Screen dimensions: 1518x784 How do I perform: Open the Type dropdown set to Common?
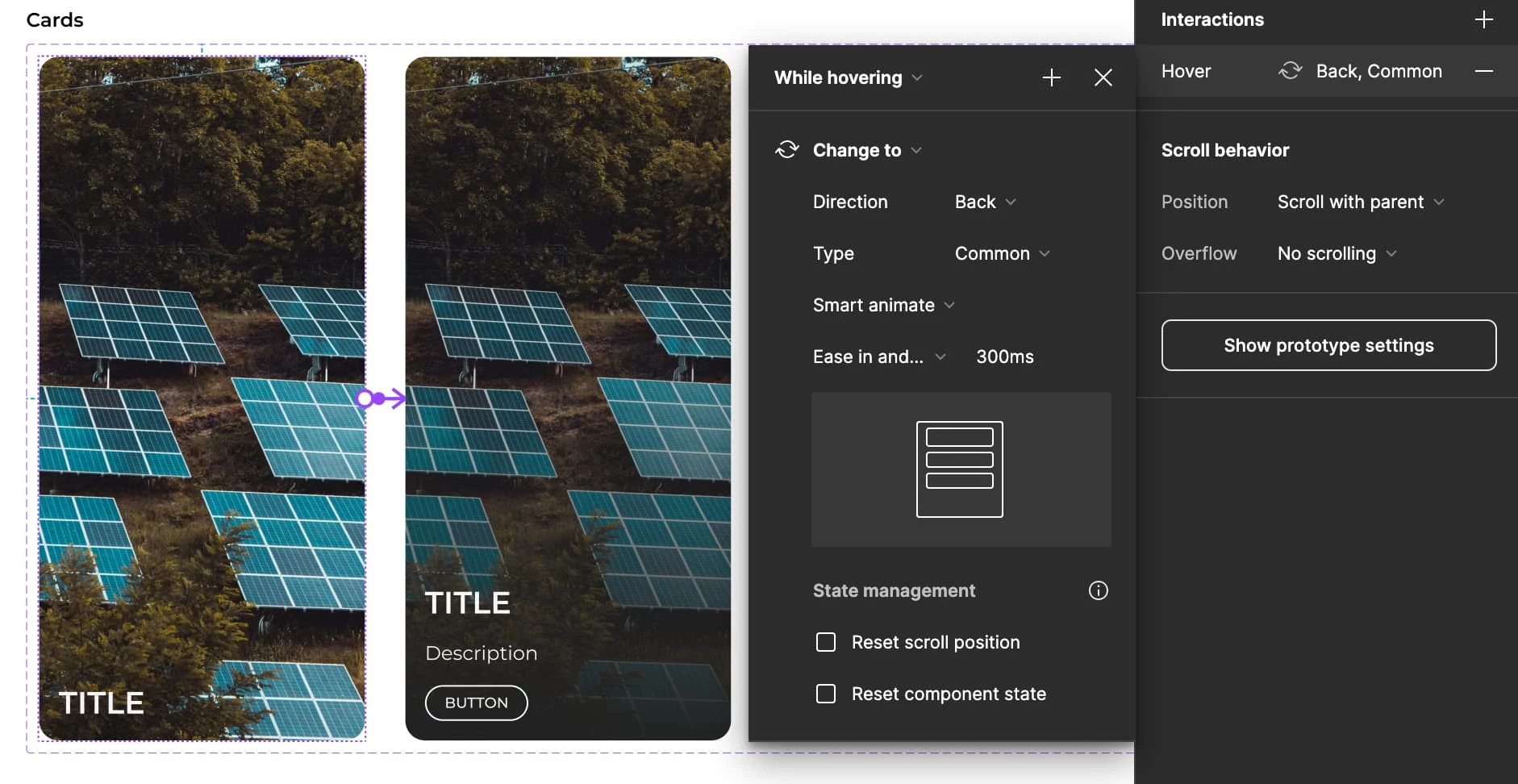[x=1002, y=253]
